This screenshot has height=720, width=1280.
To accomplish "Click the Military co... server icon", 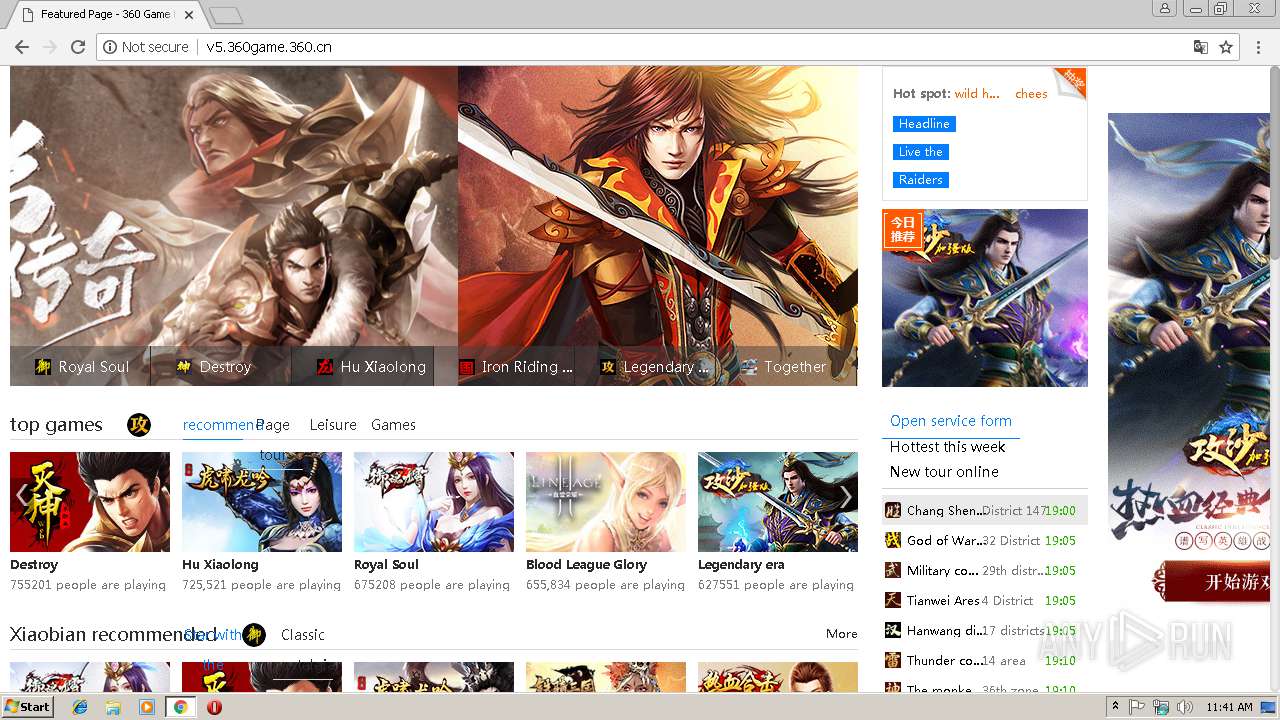I will pos(893,570).
